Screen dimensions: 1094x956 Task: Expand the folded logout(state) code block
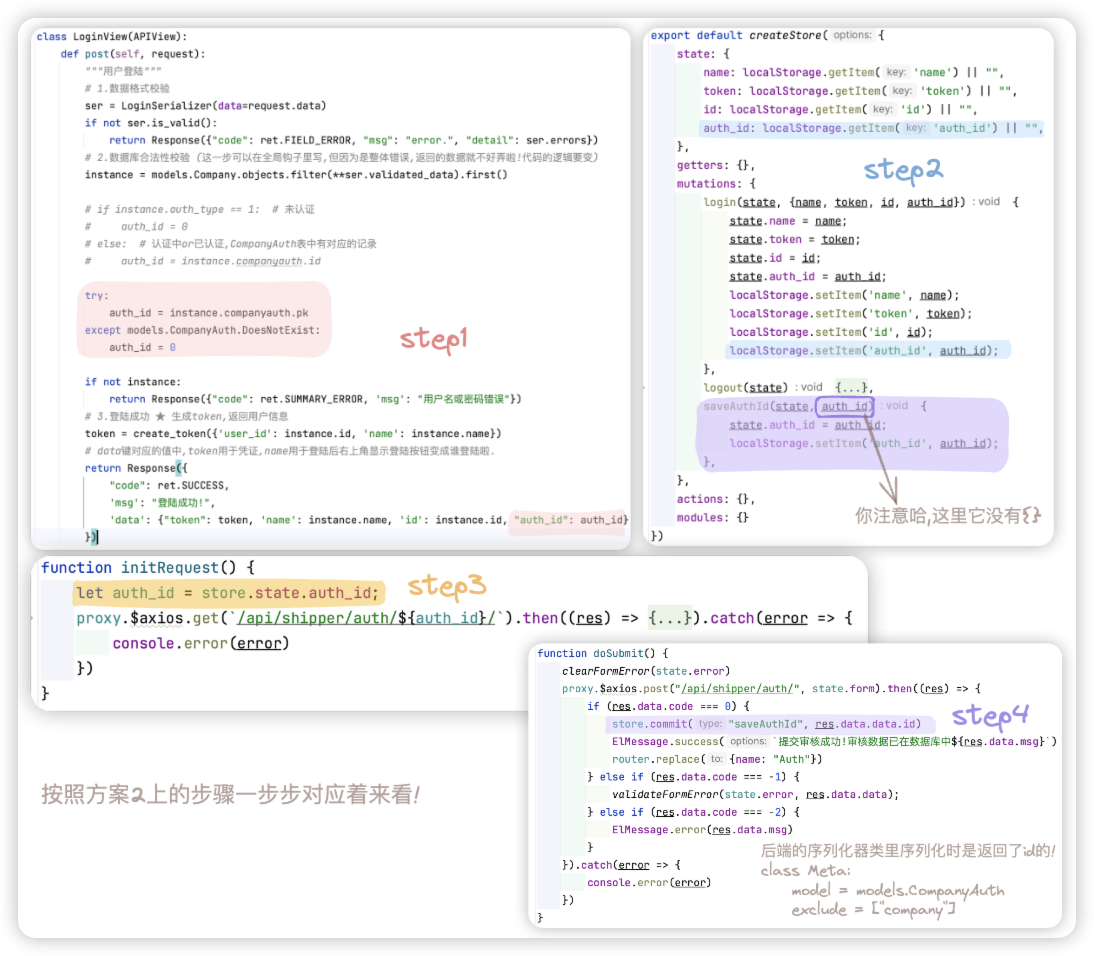855,387
